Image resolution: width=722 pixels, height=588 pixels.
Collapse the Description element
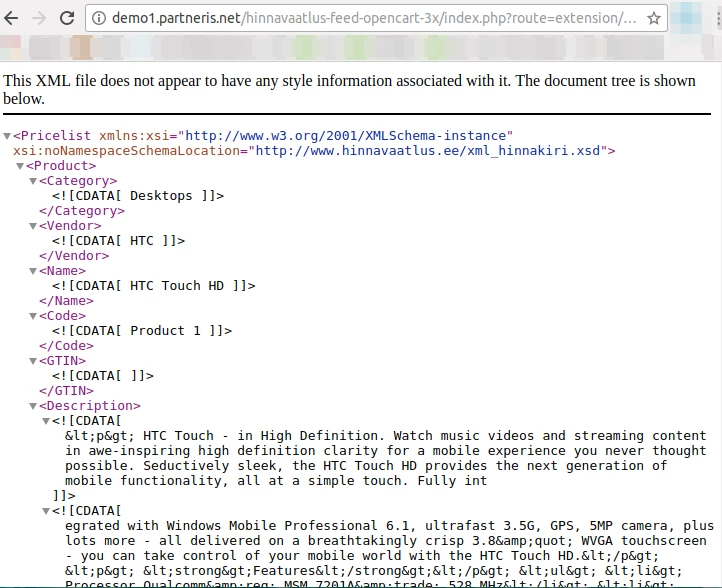tap(33, 406)
